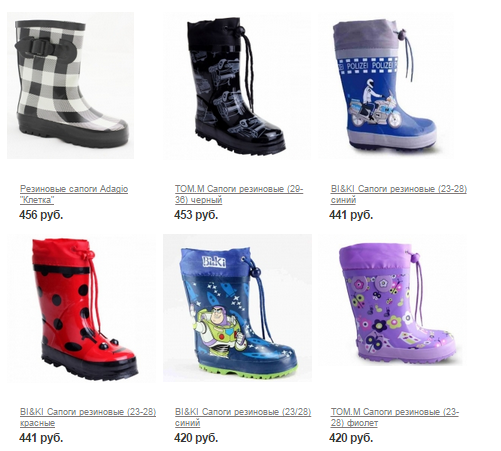The width and height of the screenshot is (501, 451).
Task: Open the black TOM.M boot photo
Action: (x=237, y=85)
